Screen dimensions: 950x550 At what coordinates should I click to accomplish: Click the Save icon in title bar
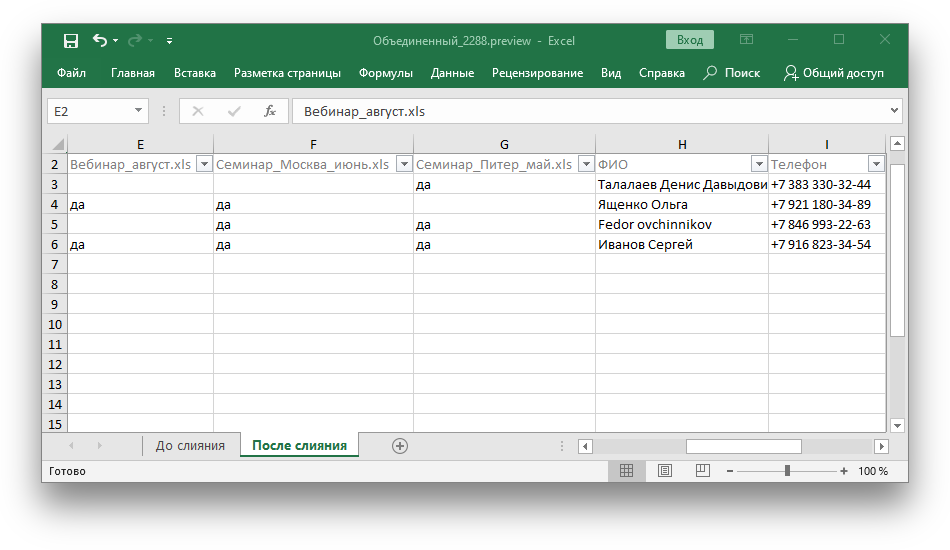click(71, 40)
